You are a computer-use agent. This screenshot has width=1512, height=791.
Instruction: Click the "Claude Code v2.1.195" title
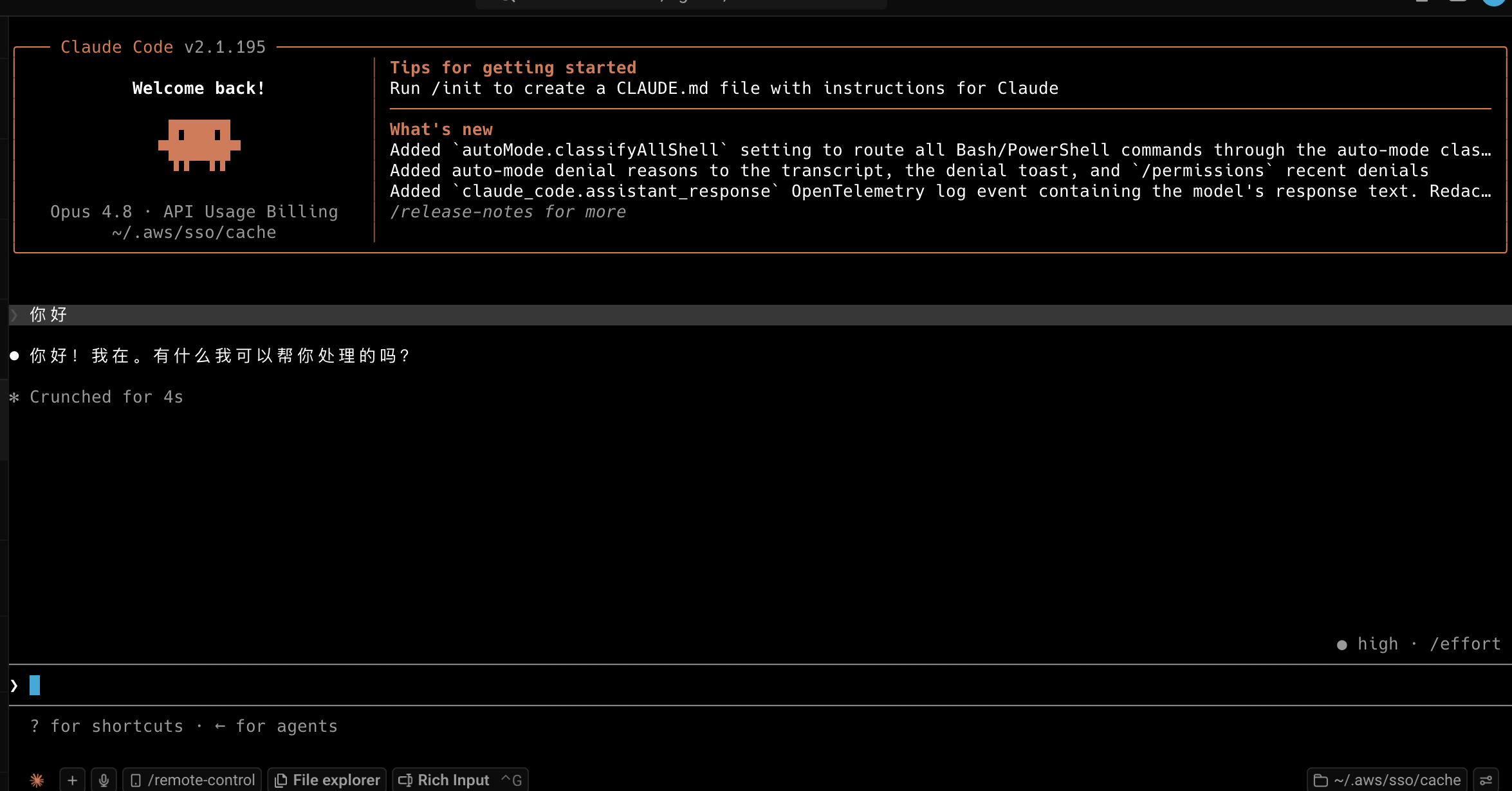(x=163, y=47)
